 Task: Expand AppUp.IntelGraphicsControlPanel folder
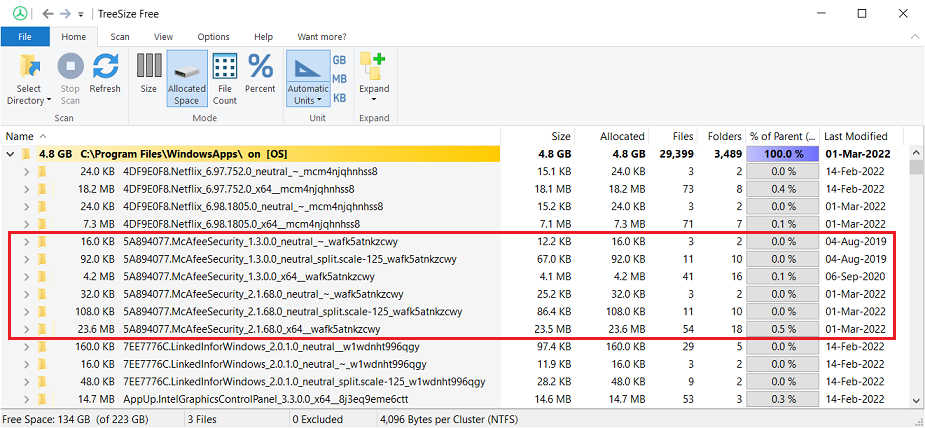pos(26,399)
